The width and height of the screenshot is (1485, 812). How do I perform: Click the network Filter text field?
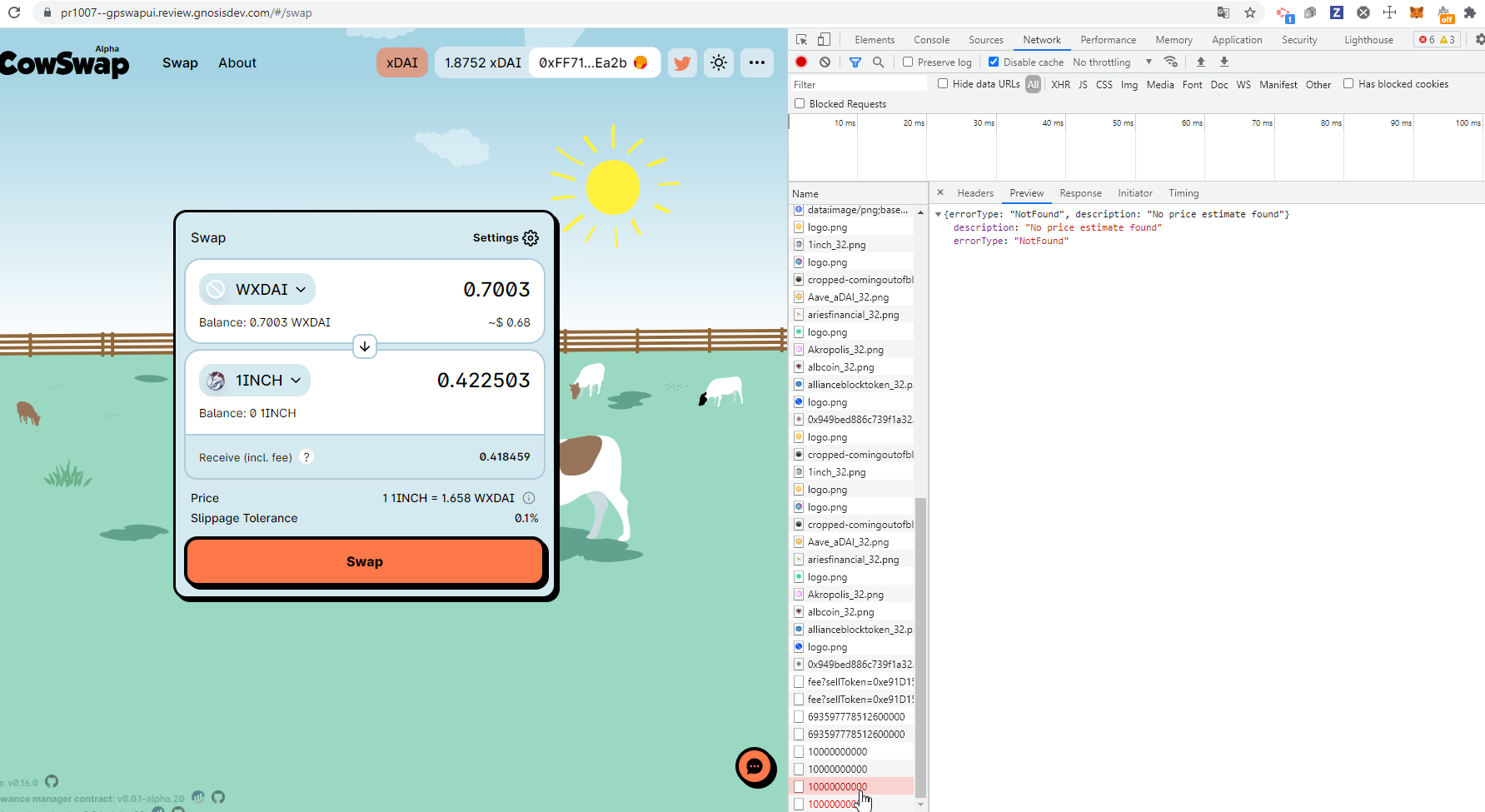point(859,84)
